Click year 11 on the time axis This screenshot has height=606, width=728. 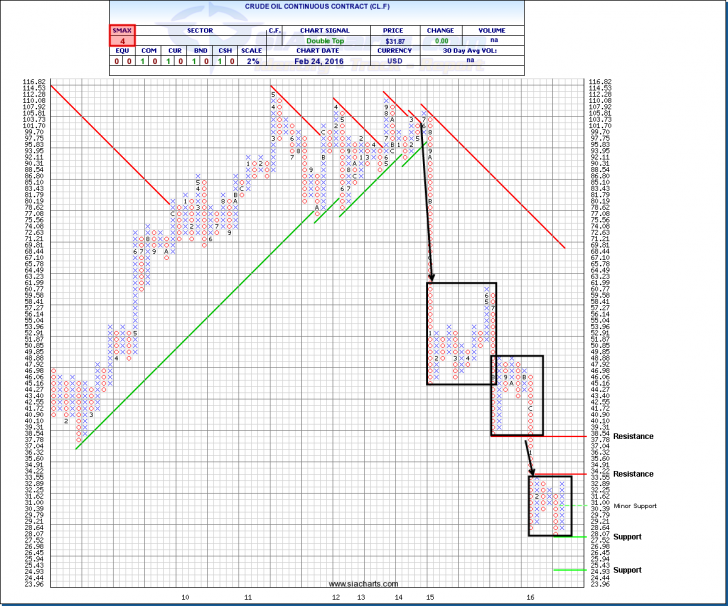pos(248,596)
